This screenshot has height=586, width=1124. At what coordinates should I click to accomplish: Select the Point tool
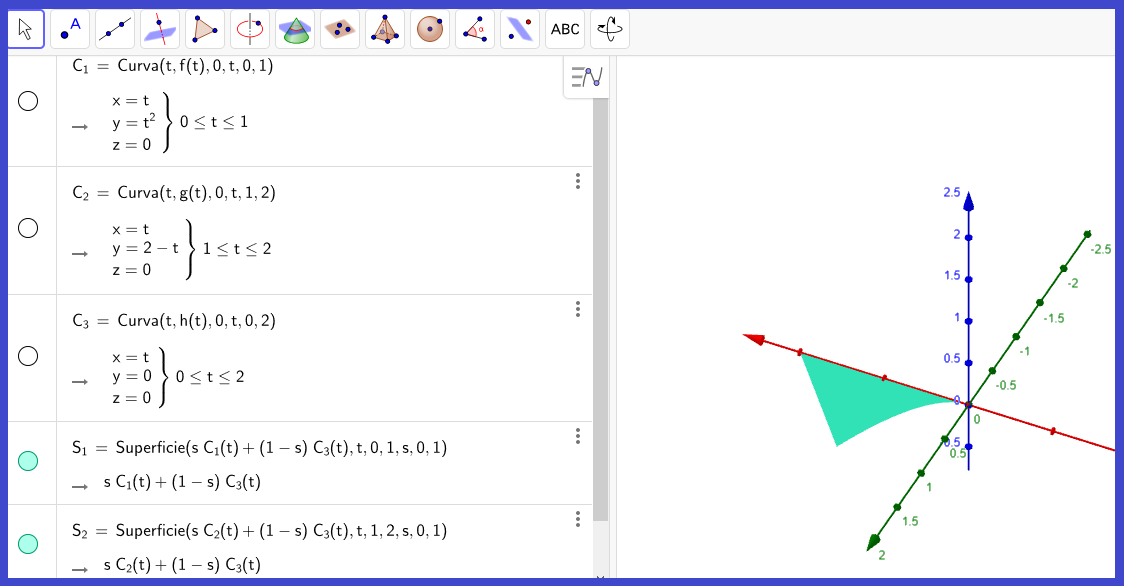point(70,30)
